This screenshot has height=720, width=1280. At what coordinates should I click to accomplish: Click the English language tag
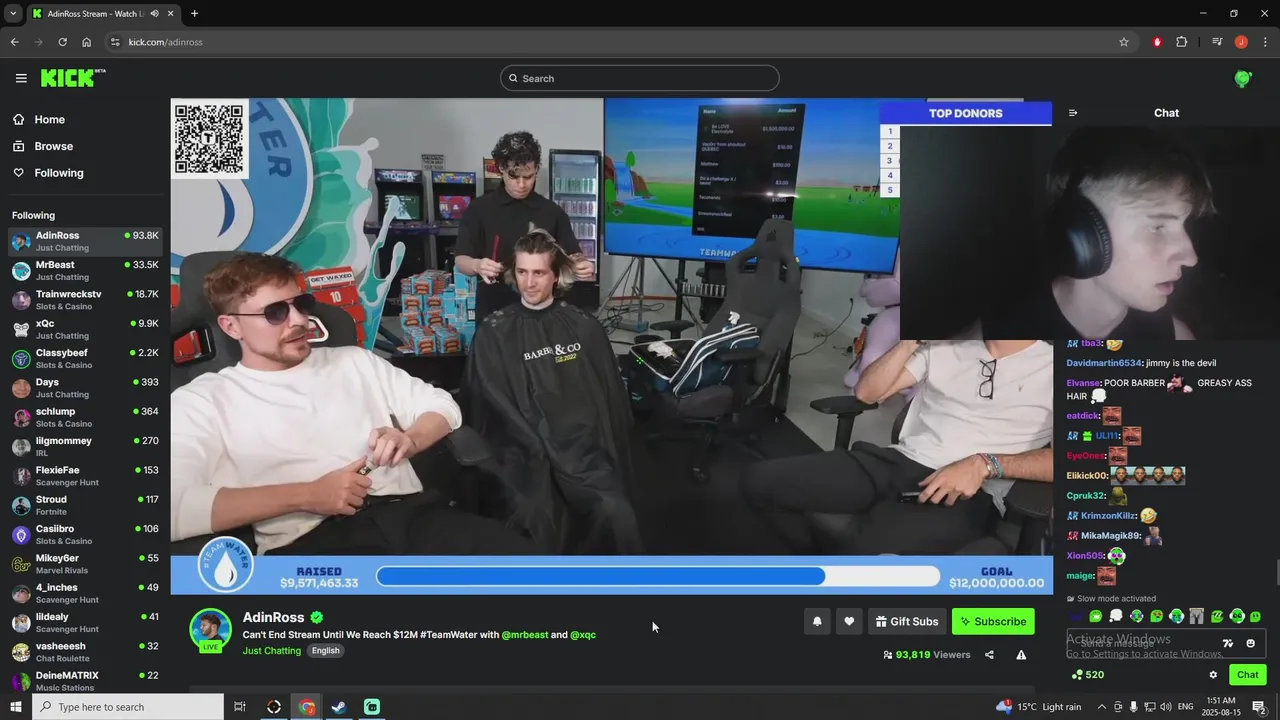[x=325, y=651]
